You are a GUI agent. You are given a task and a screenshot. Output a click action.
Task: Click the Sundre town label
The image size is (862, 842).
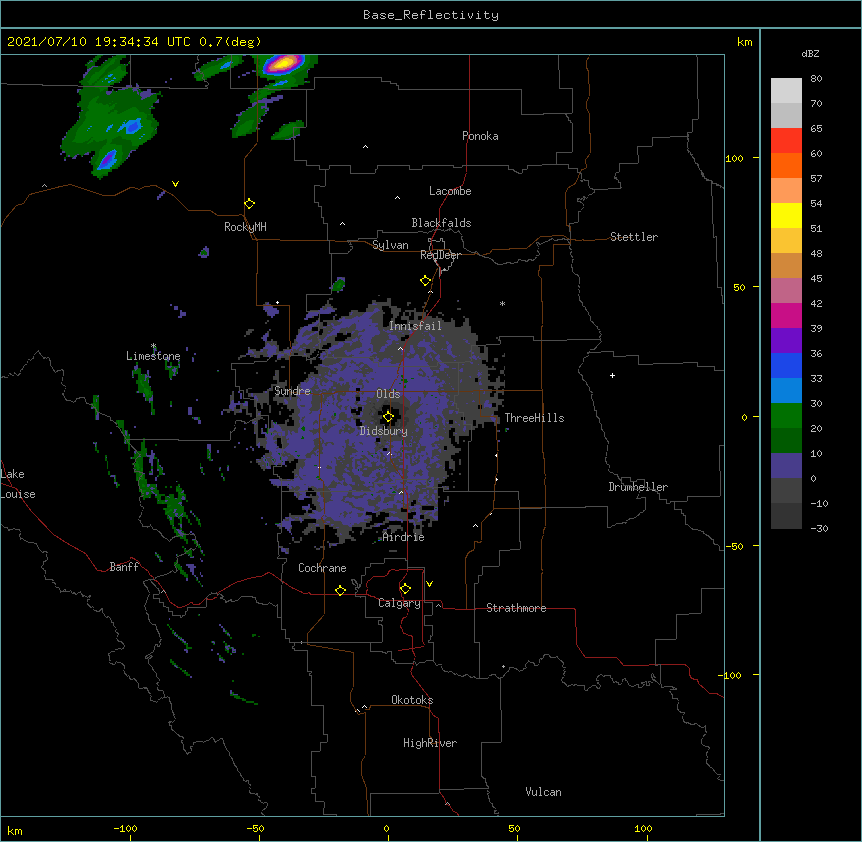[292, 391]
